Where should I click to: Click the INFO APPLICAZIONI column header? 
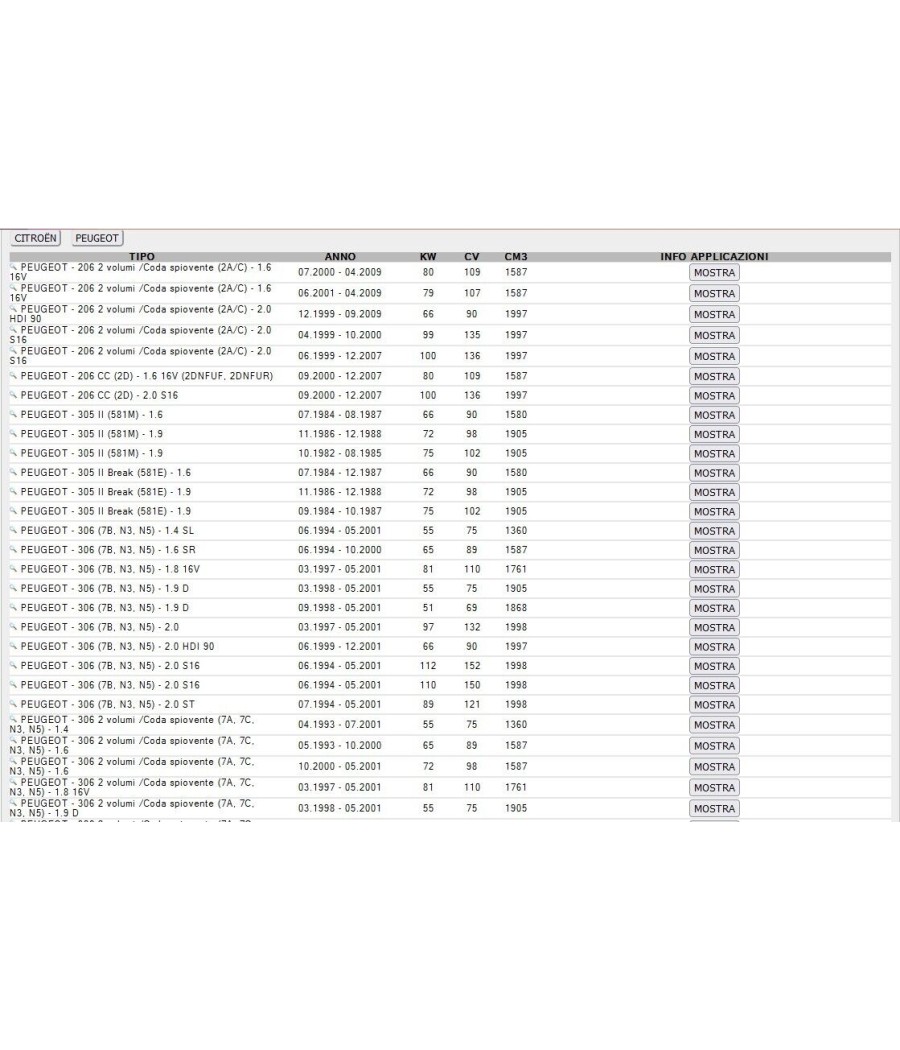(x=714, y=256)
